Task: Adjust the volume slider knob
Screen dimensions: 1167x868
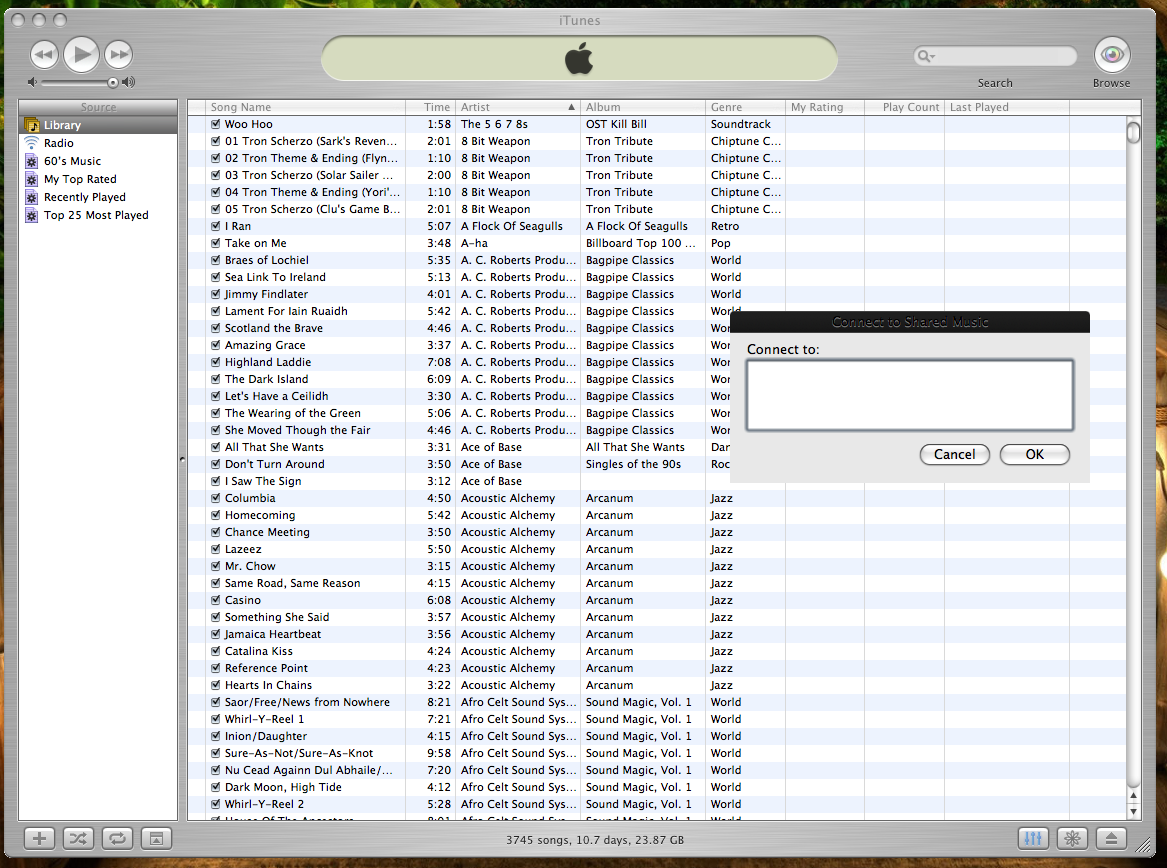Action: pyautogui.click(x=112, y=82)
